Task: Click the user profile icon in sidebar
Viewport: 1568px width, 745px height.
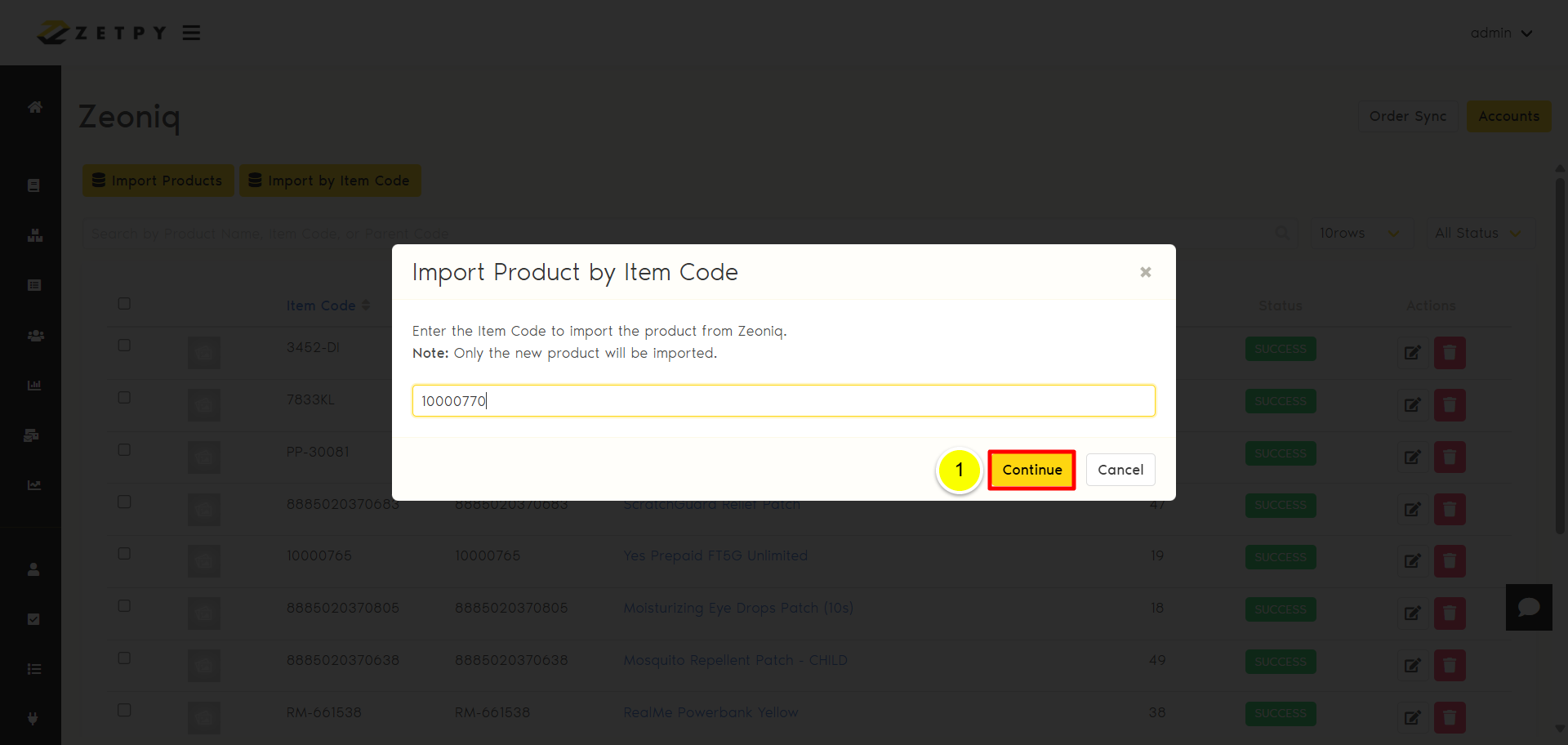Action: pyautogui.click(x=33, y=569)
